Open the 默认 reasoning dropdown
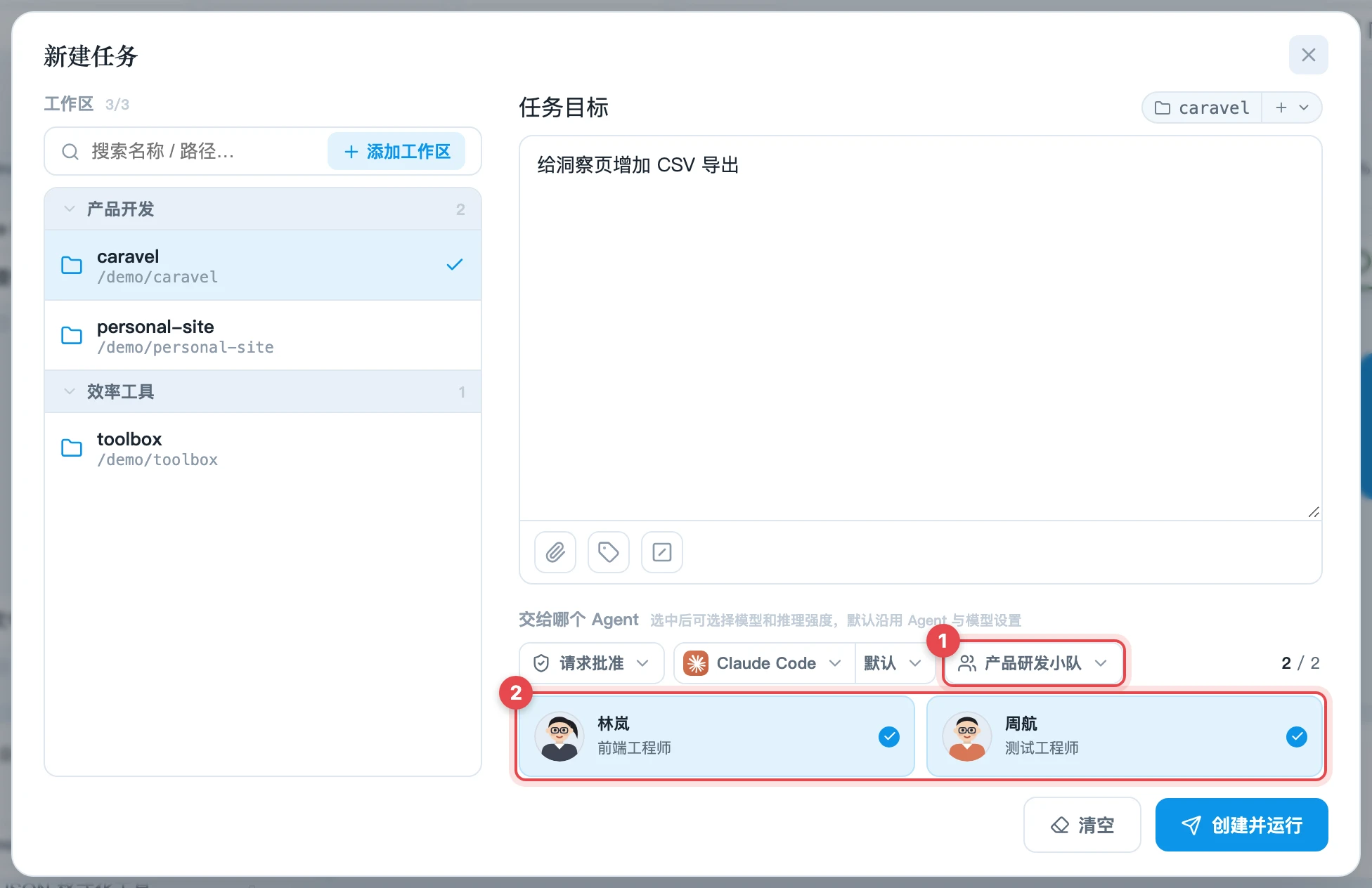Viewport: 1372px width, 888px height. [x=894, y=663]
